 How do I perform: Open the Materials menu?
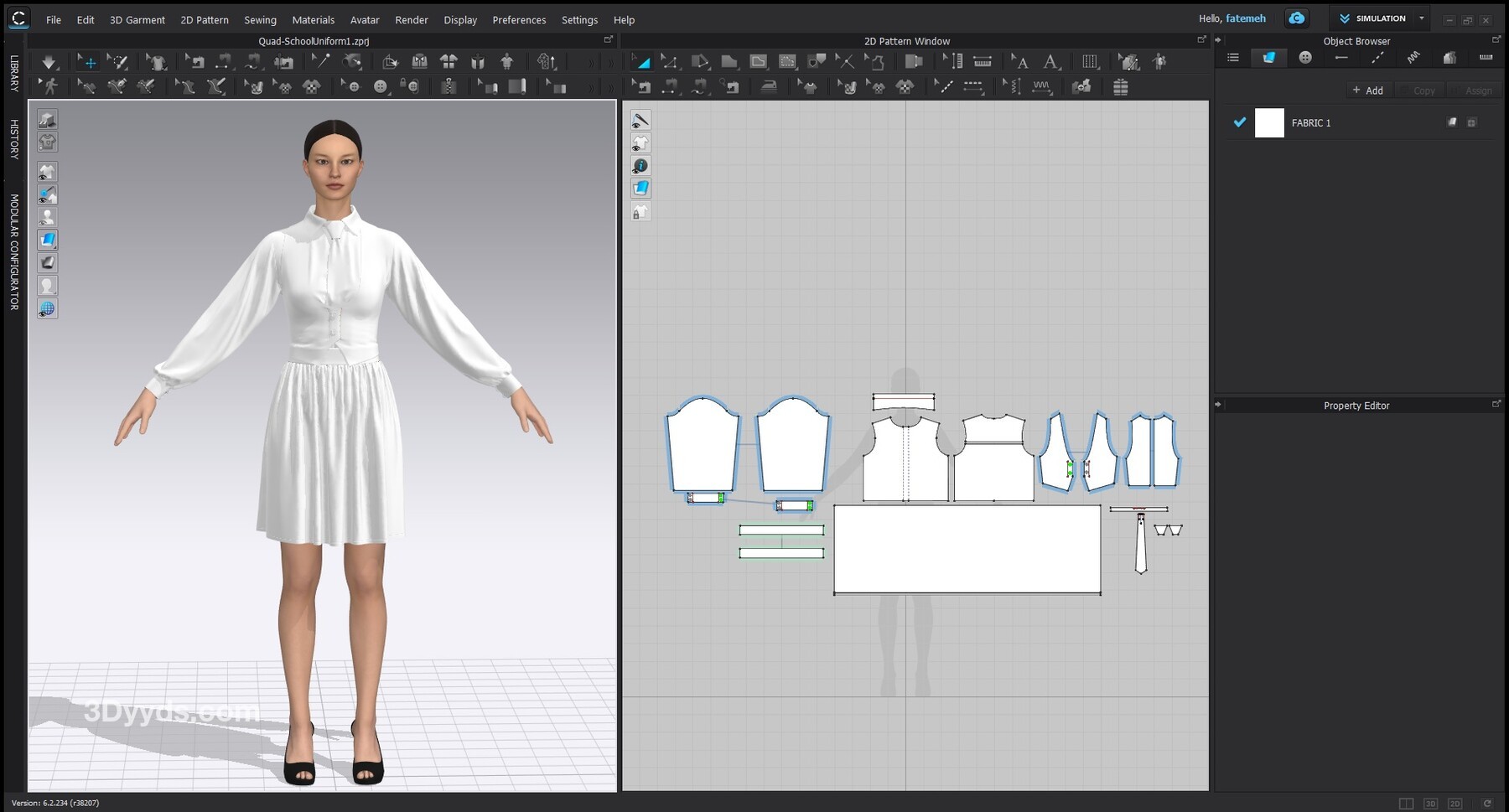tap(313, 19)
